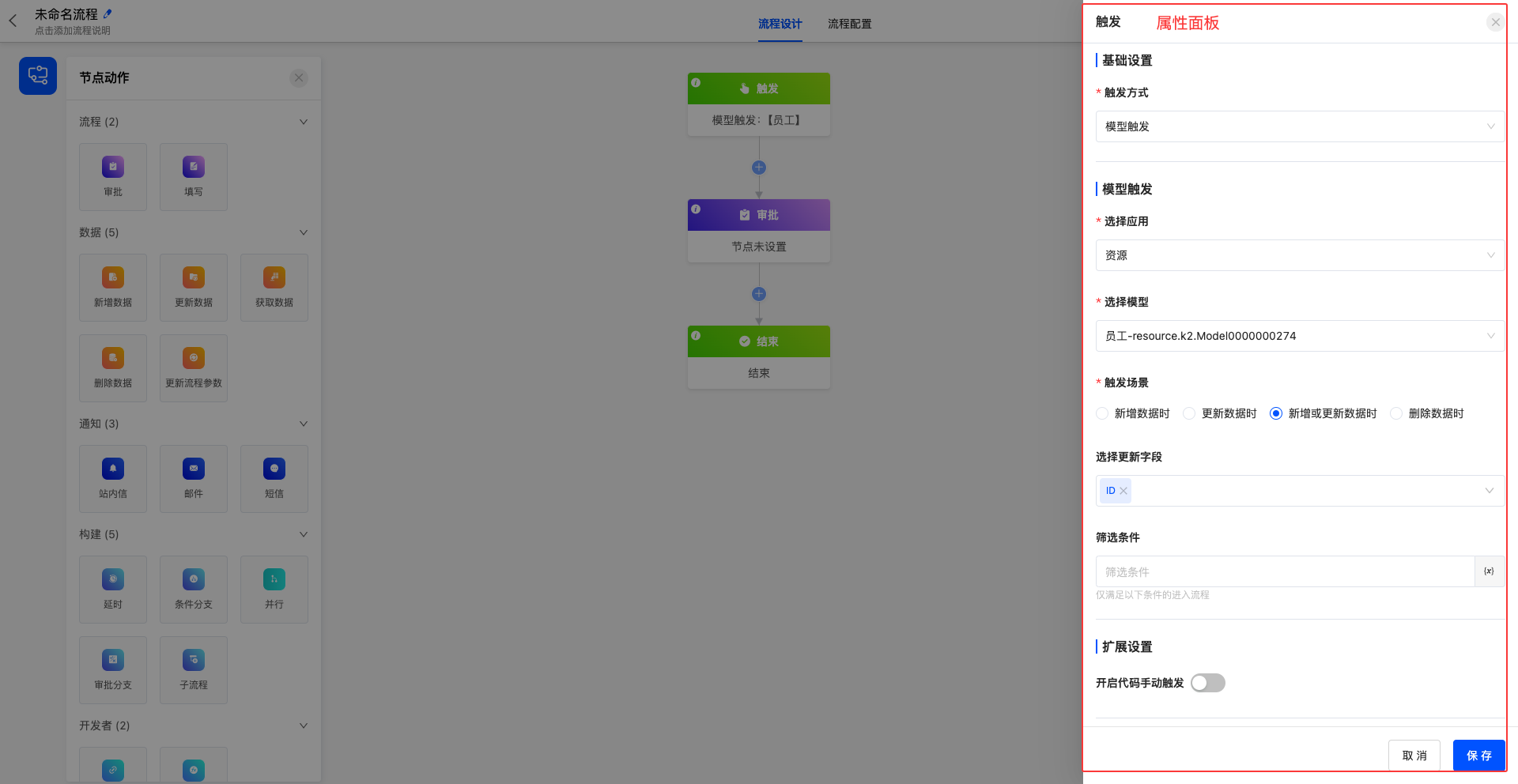This screenshot has height=784, width=1518.
Task: Enable the 开启代码手动触发 switch
Action: click(1207, 683)
